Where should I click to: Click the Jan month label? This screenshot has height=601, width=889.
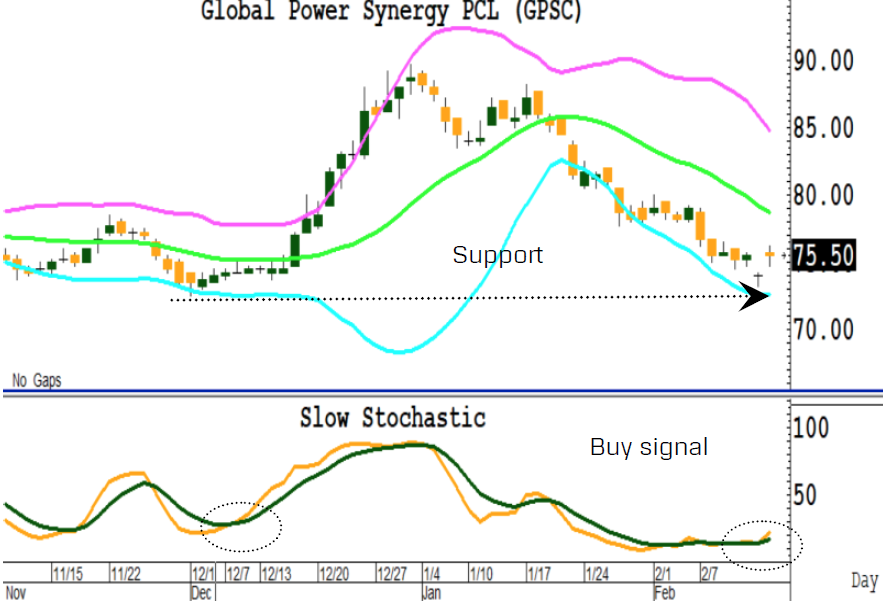point(431,593)
